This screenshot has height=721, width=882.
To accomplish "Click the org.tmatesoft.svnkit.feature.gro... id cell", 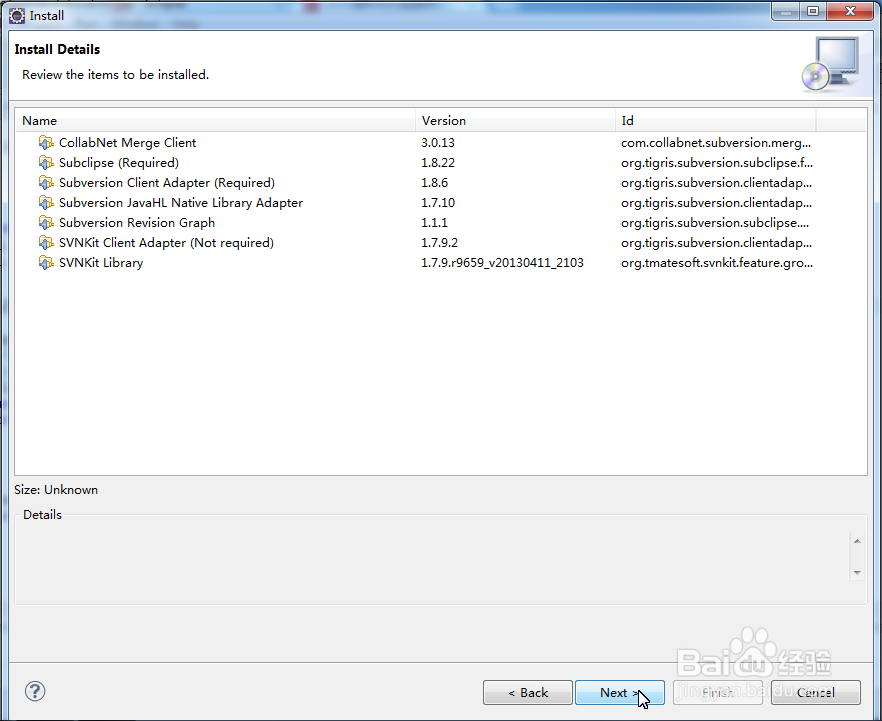I will tap(717, 263).
